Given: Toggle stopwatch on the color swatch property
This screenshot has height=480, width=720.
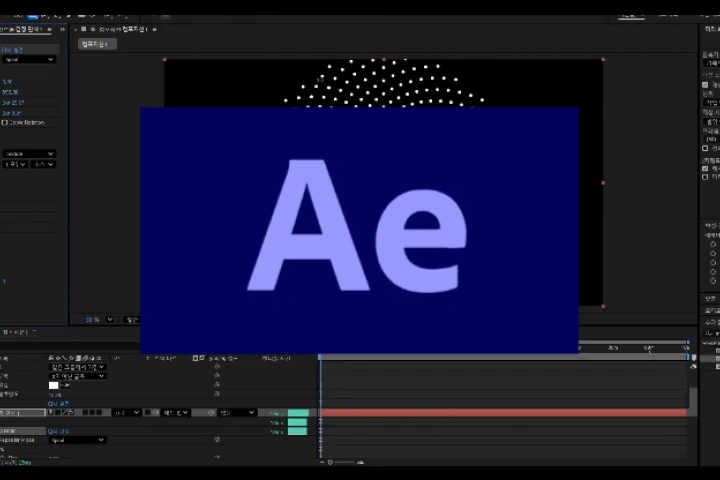Looking at the screenshot, I should pos(217,385).
